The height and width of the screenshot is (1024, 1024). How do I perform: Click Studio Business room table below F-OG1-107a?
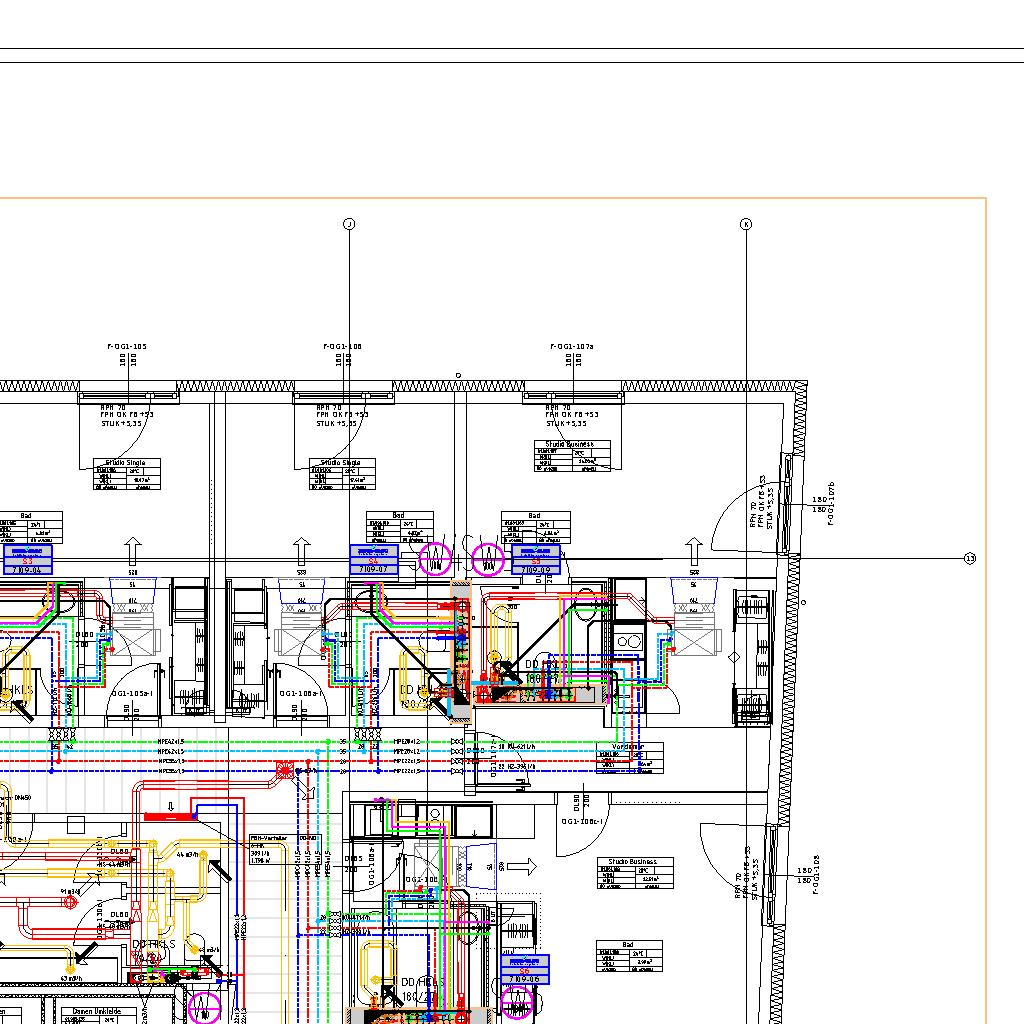572,456
